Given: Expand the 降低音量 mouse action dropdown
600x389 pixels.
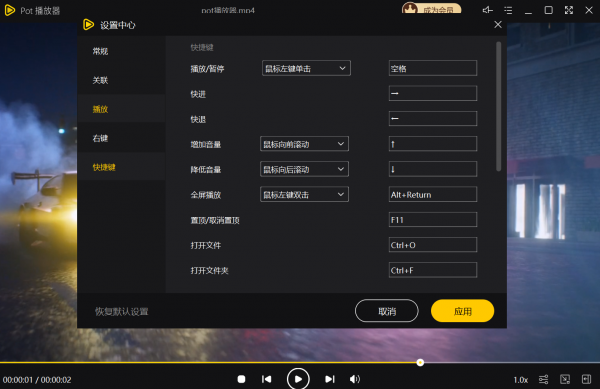Looking at the screenshot, I should (x=304, y=169).
